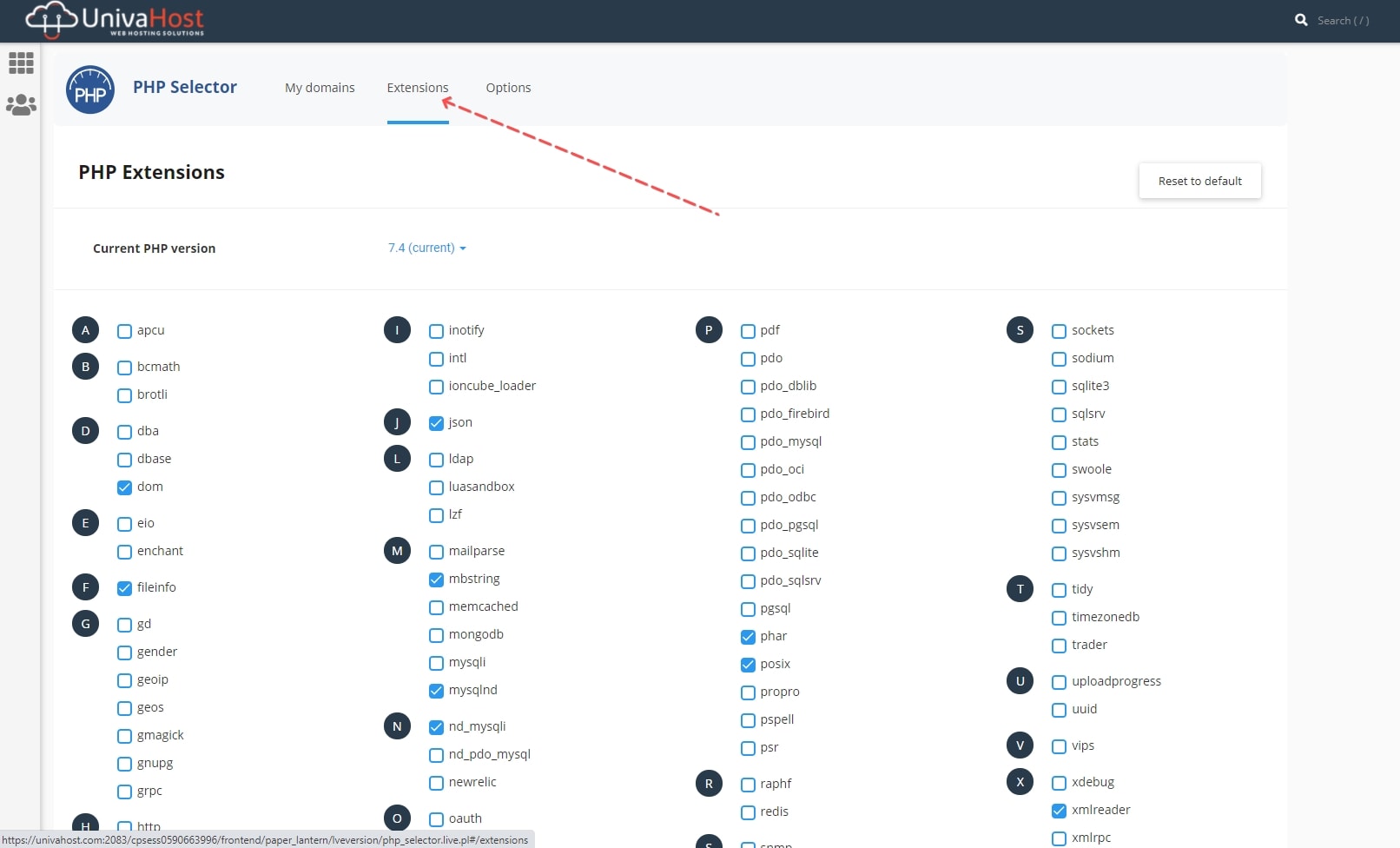Check the intl extension

(x=436, y=359)
